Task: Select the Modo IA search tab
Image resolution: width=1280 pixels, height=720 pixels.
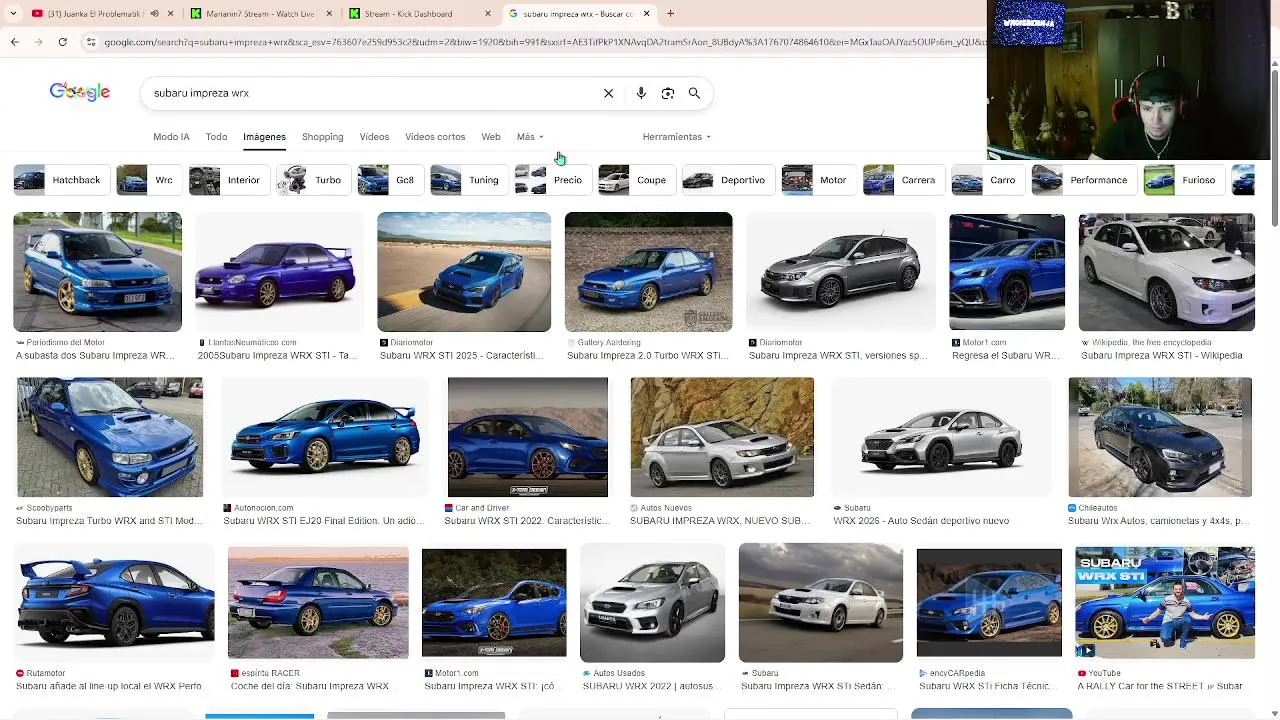Action: pos(171,137)
